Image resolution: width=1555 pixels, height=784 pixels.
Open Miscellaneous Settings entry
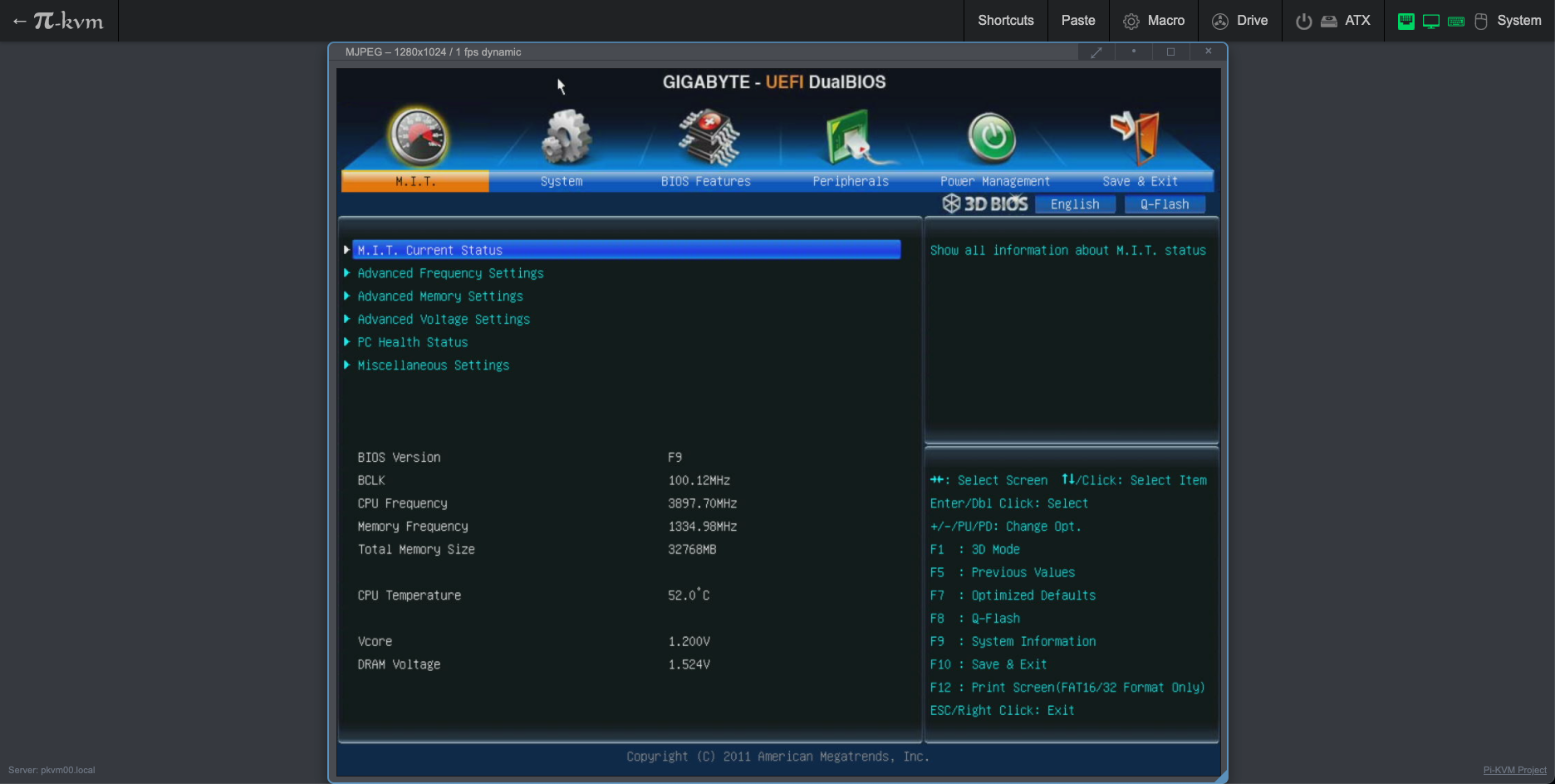(x=434, y=365)
